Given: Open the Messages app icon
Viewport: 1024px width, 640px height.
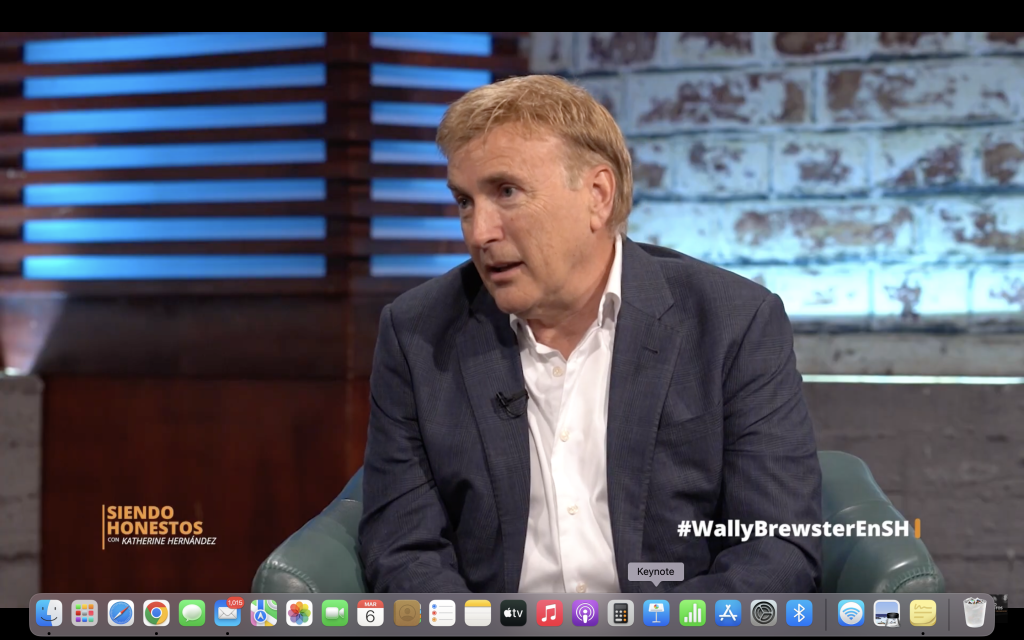Looking at the screenshot, I should [192, 613].
